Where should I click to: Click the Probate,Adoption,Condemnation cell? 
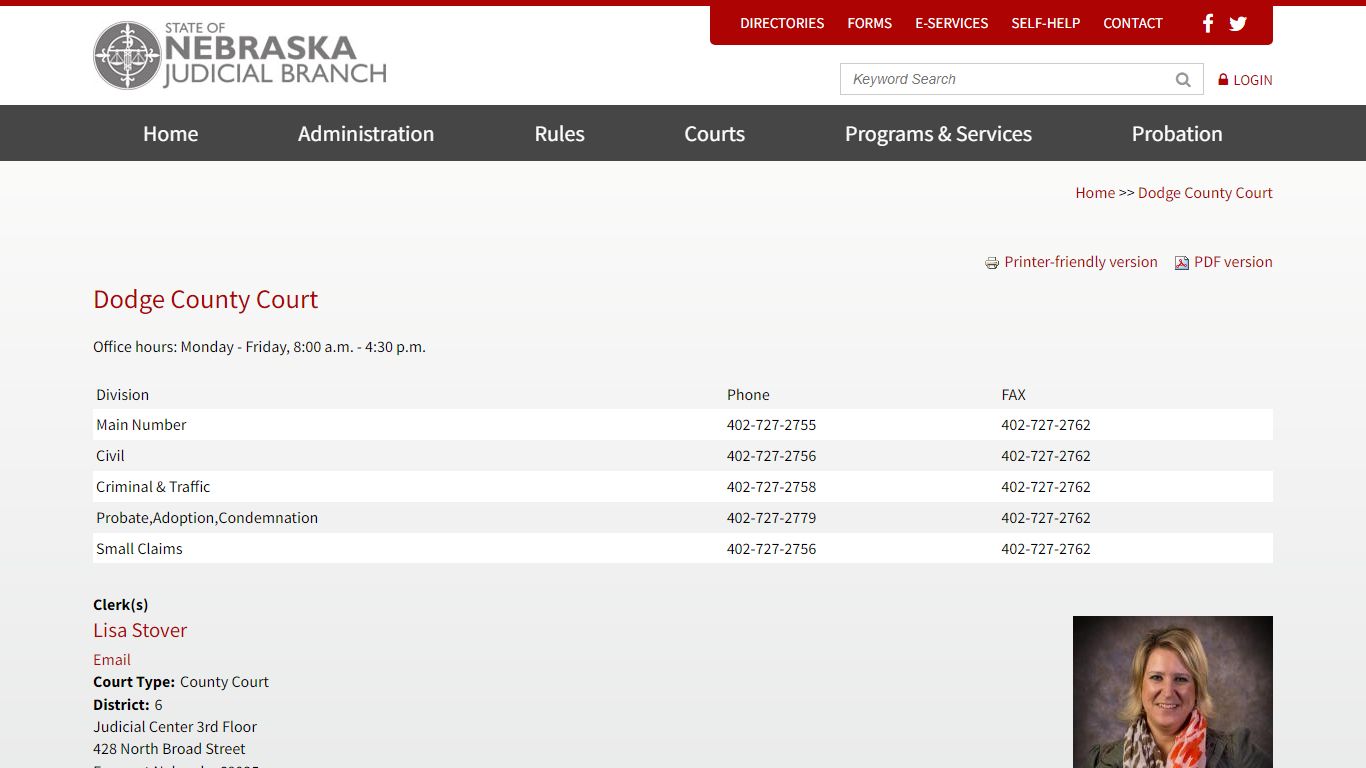[x=207, y=518]
